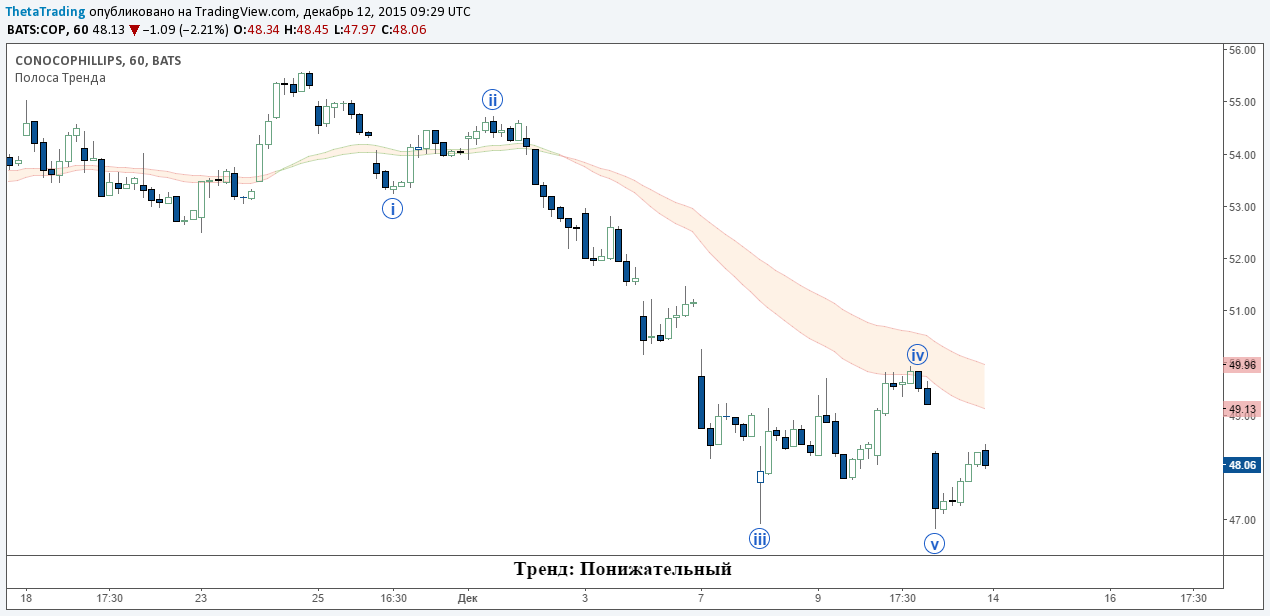
Task: Click the wave ii circle marker
Action: (492, 99)
